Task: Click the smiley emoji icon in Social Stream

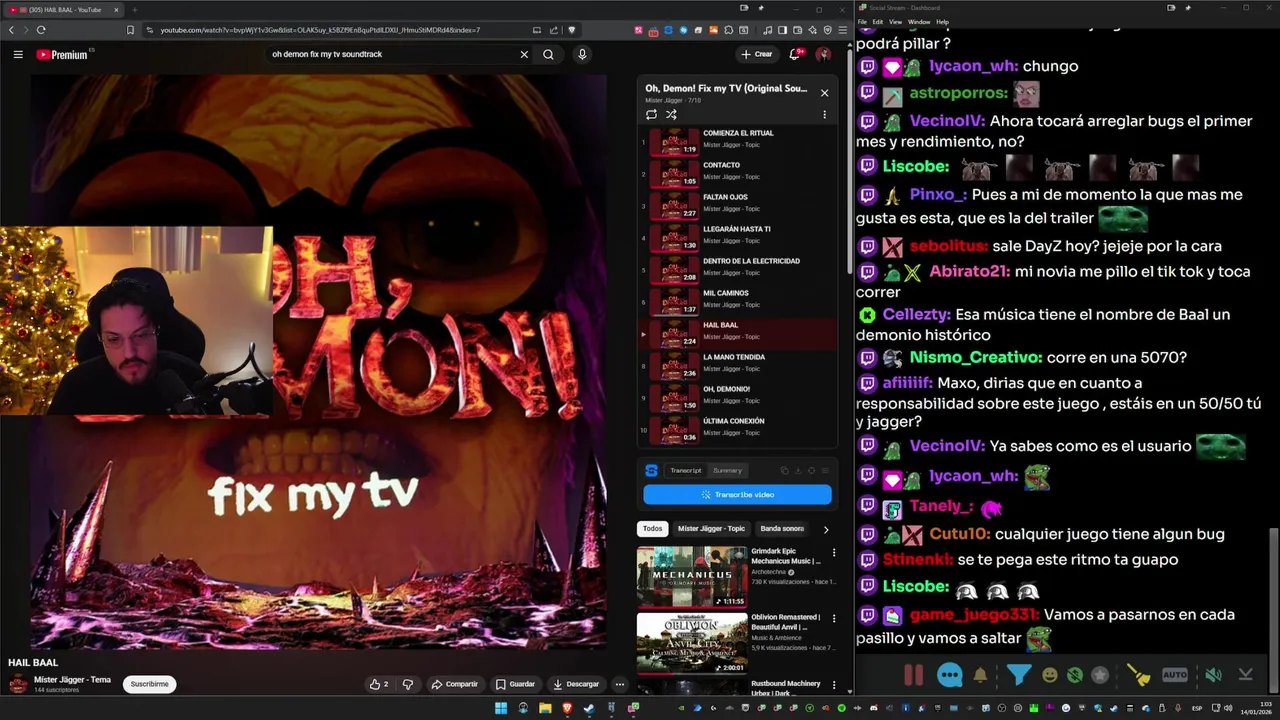Action: point(1050,675)
